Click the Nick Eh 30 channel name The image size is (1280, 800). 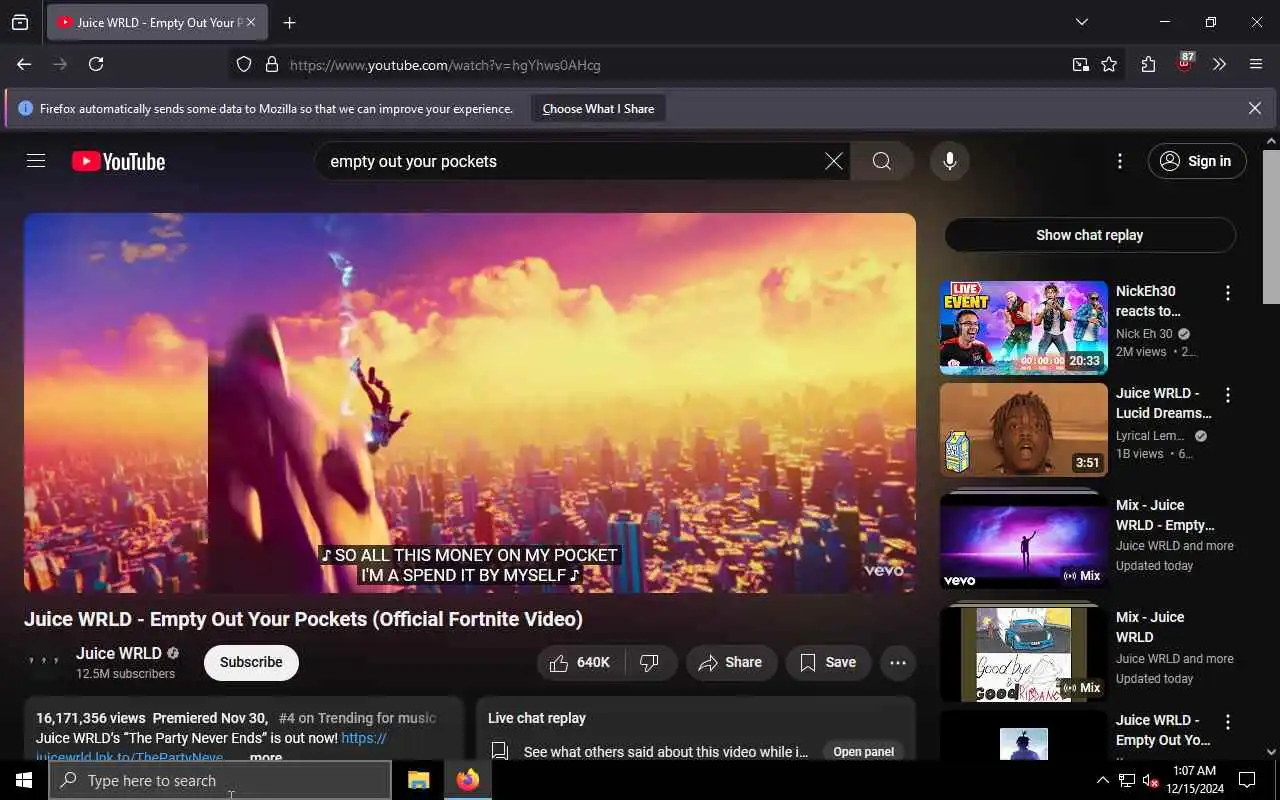pos(1144,334)
